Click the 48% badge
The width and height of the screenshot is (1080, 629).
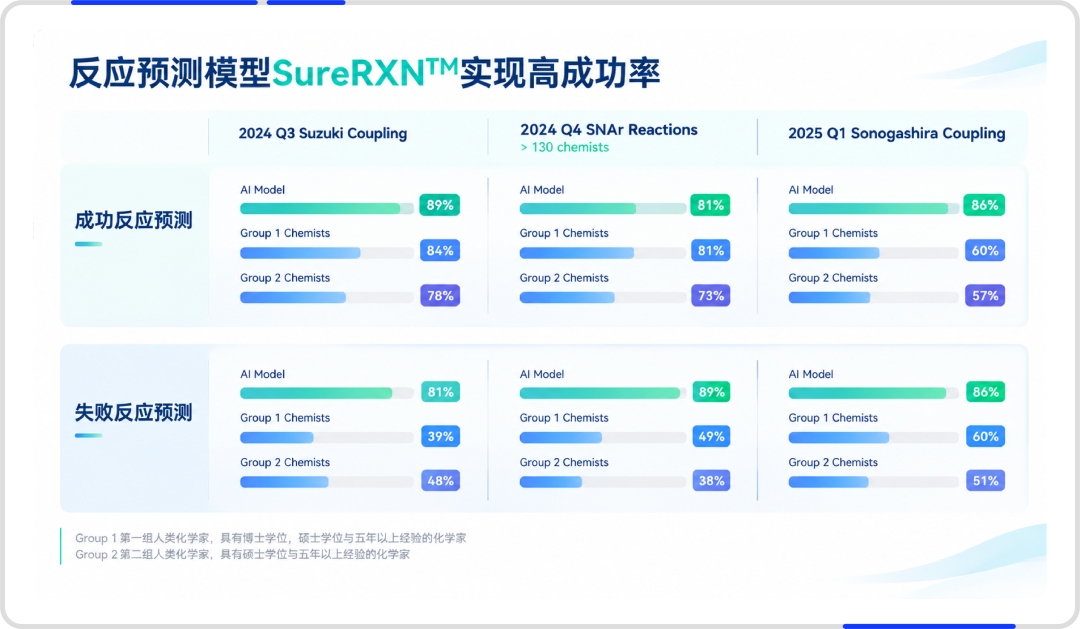coord(440,481)
